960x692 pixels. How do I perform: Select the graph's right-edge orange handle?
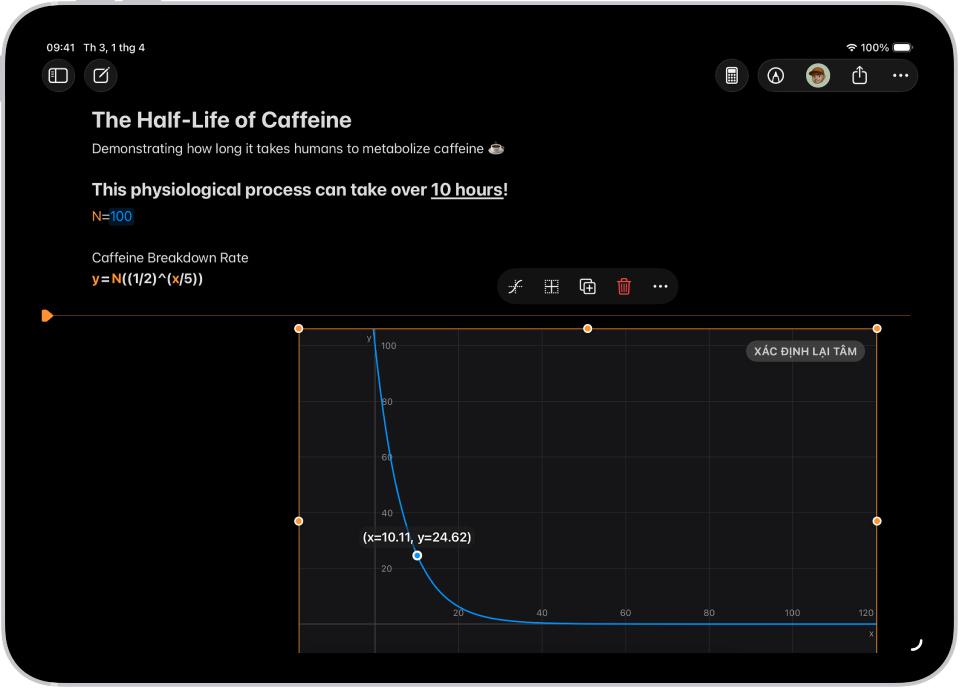point(877,521)
